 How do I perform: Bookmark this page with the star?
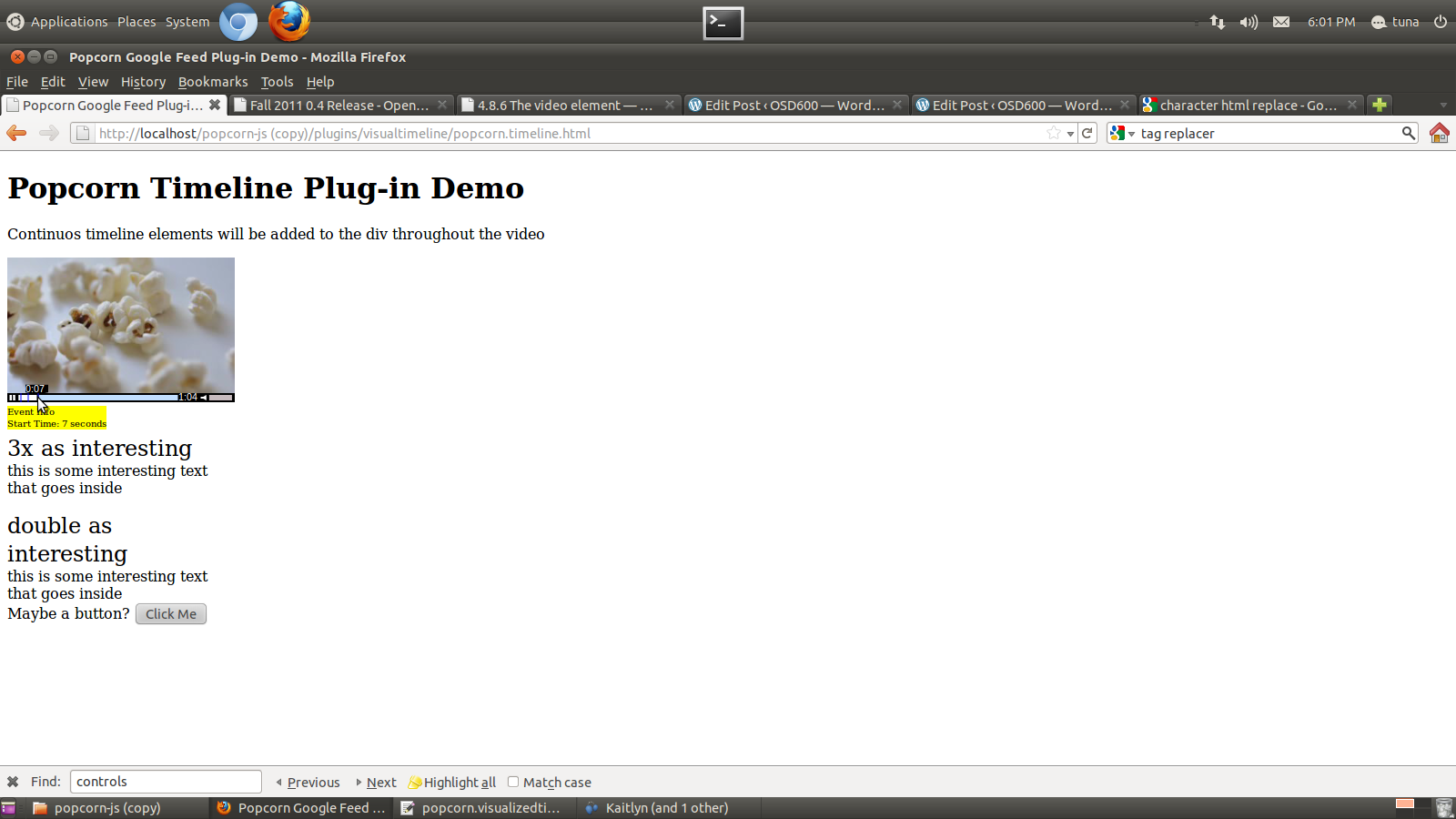point(1054,133)
